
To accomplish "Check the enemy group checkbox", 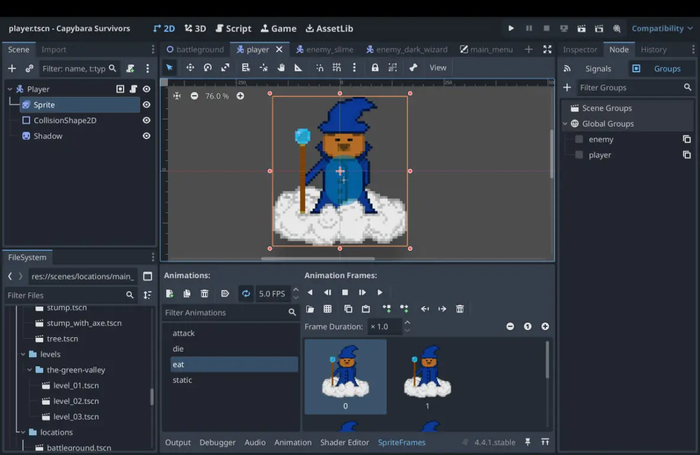I will [579, 139].
